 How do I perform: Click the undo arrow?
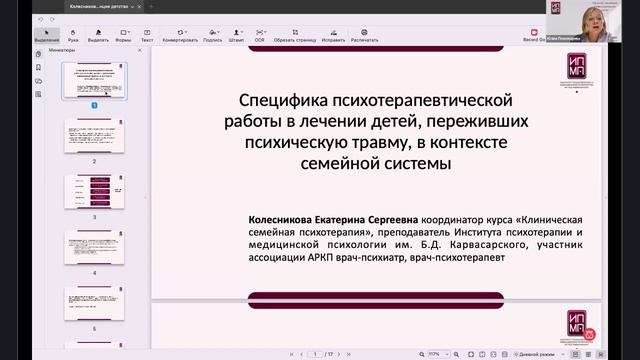(41, 19)
